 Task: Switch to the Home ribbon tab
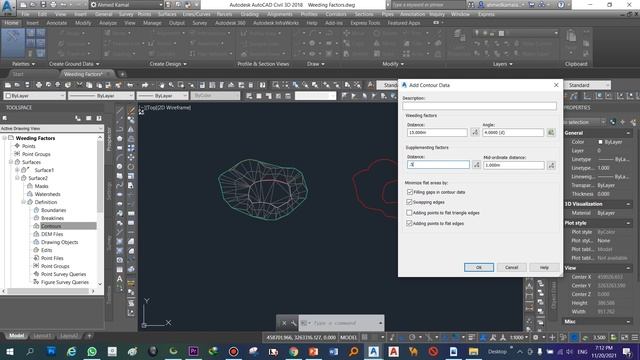pyautogui.click(x=11, y=23)
